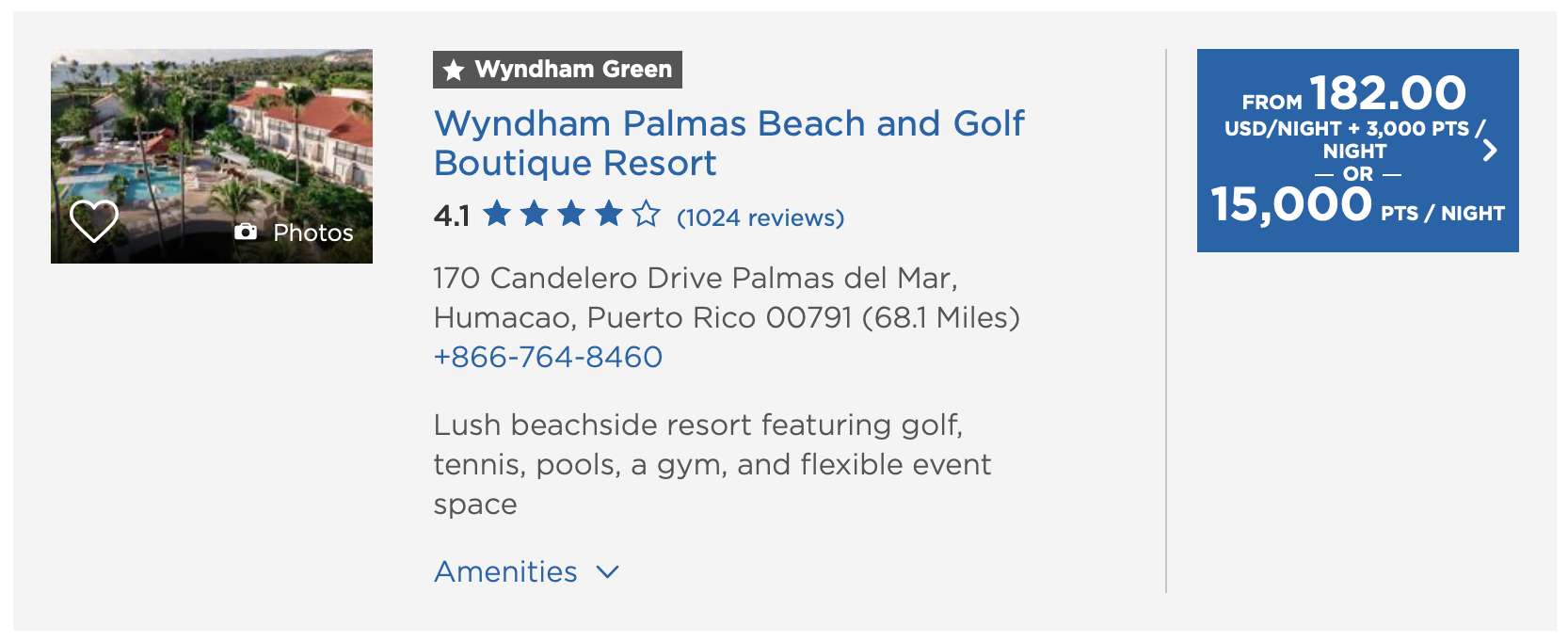The image size is (1568, 642).
Task: View the 1024 reviews link
Action: pyautogui.click(x=760, y=217)
